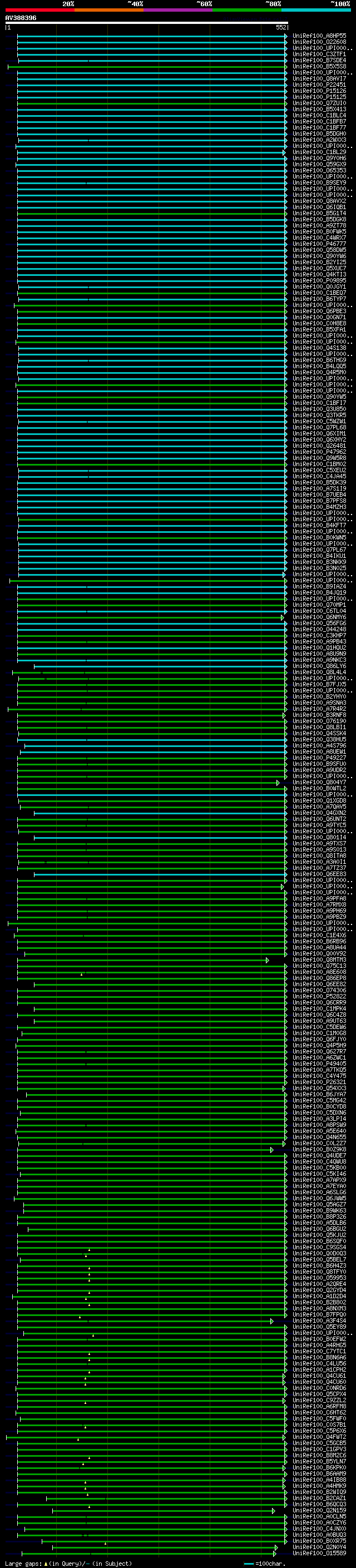Select the purple ~60% legend segment
356x1568 pixels.
click(x=177, y=10)
